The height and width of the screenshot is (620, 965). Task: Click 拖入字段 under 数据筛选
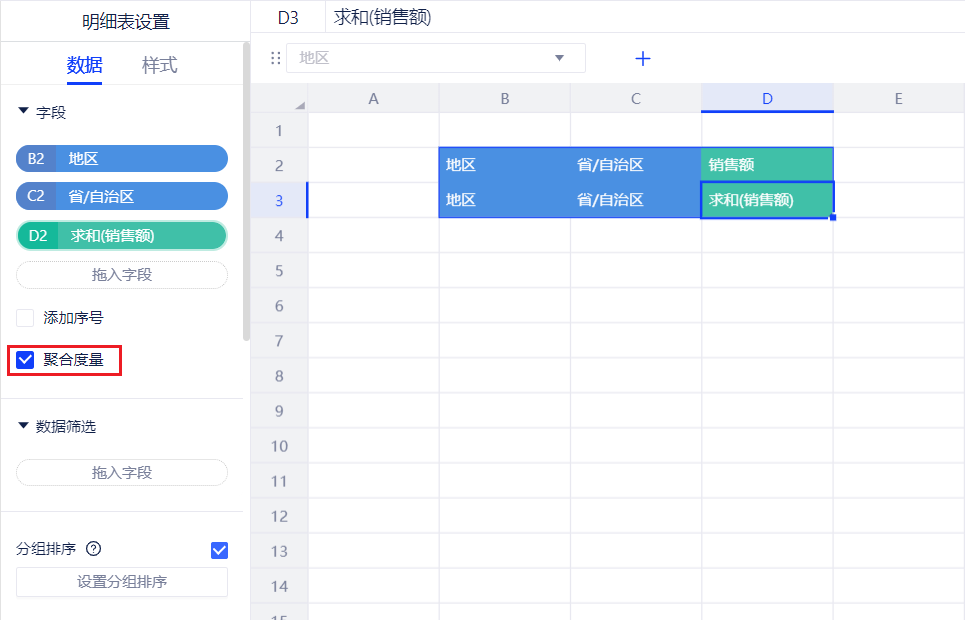pyautogui.click(x=122, y=473)
